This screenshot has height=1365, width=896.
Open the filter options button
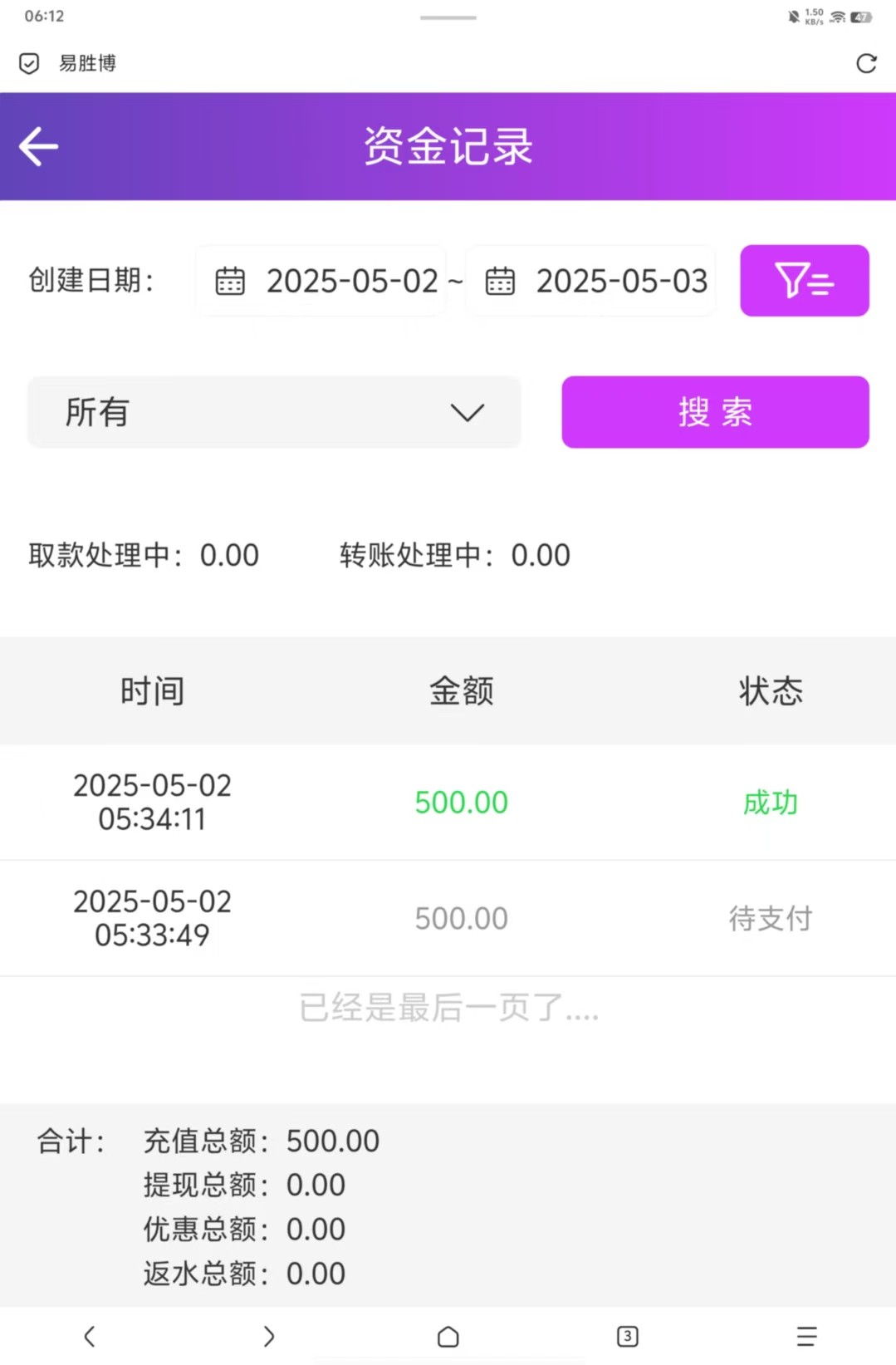click(804, 281)
